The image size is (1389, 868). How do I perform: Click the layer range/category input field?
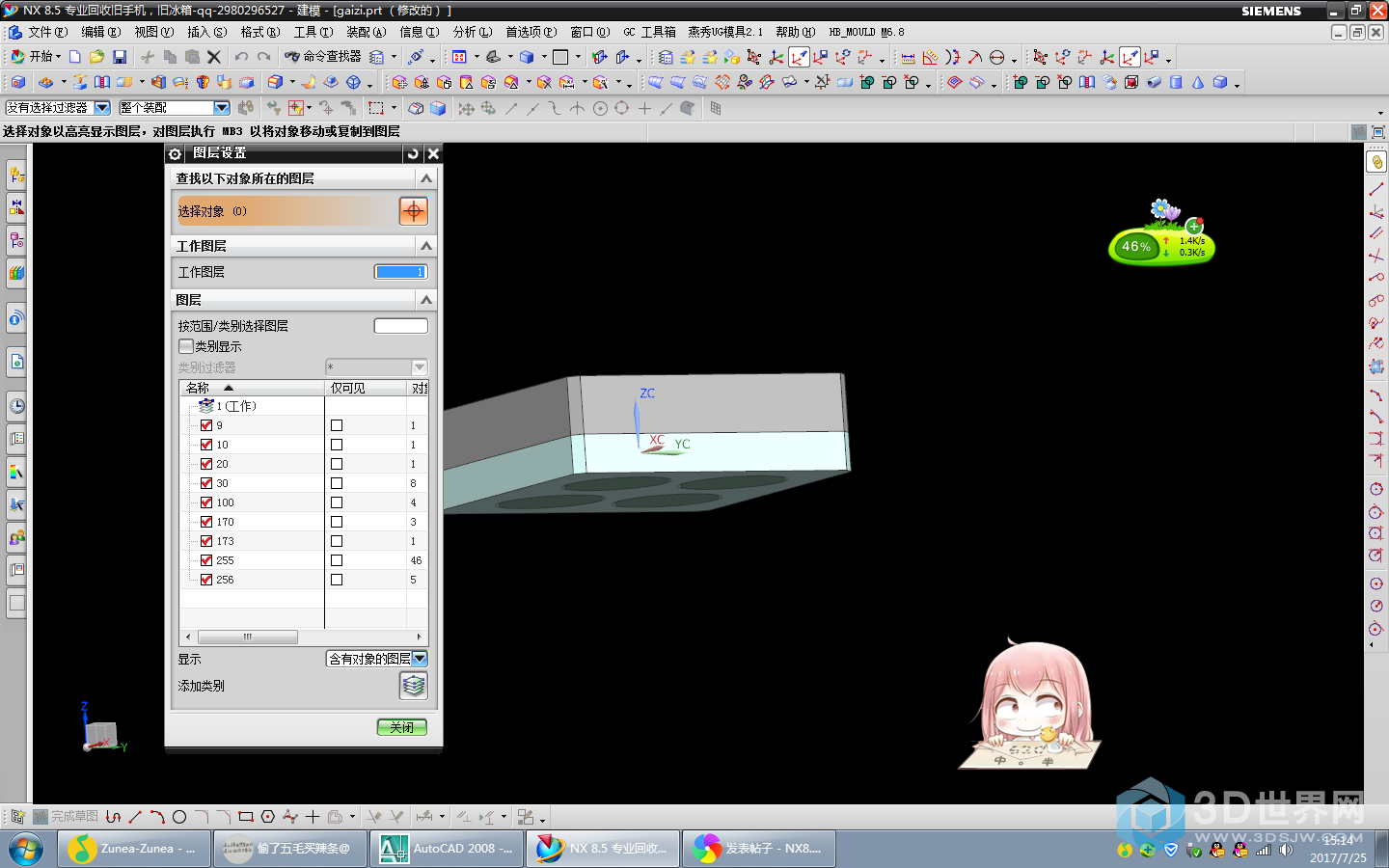click(401, 326)
